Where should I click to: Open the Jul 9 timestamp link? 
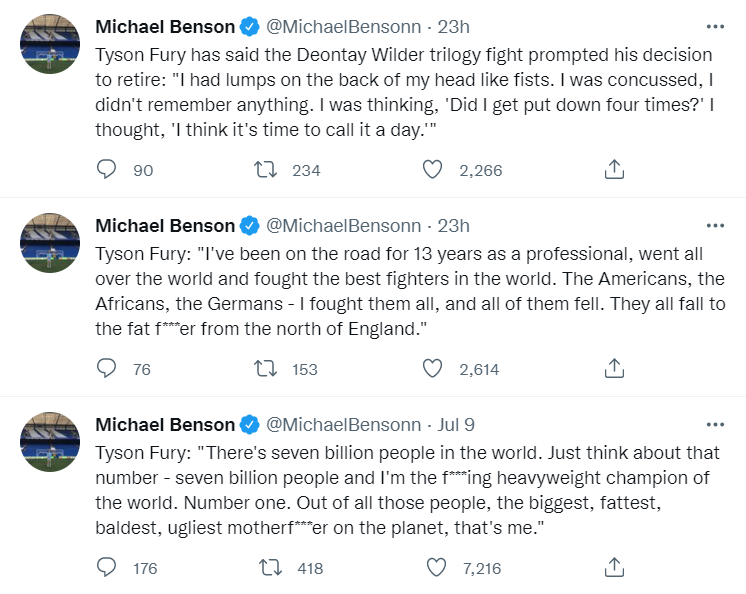pos(456,424)
